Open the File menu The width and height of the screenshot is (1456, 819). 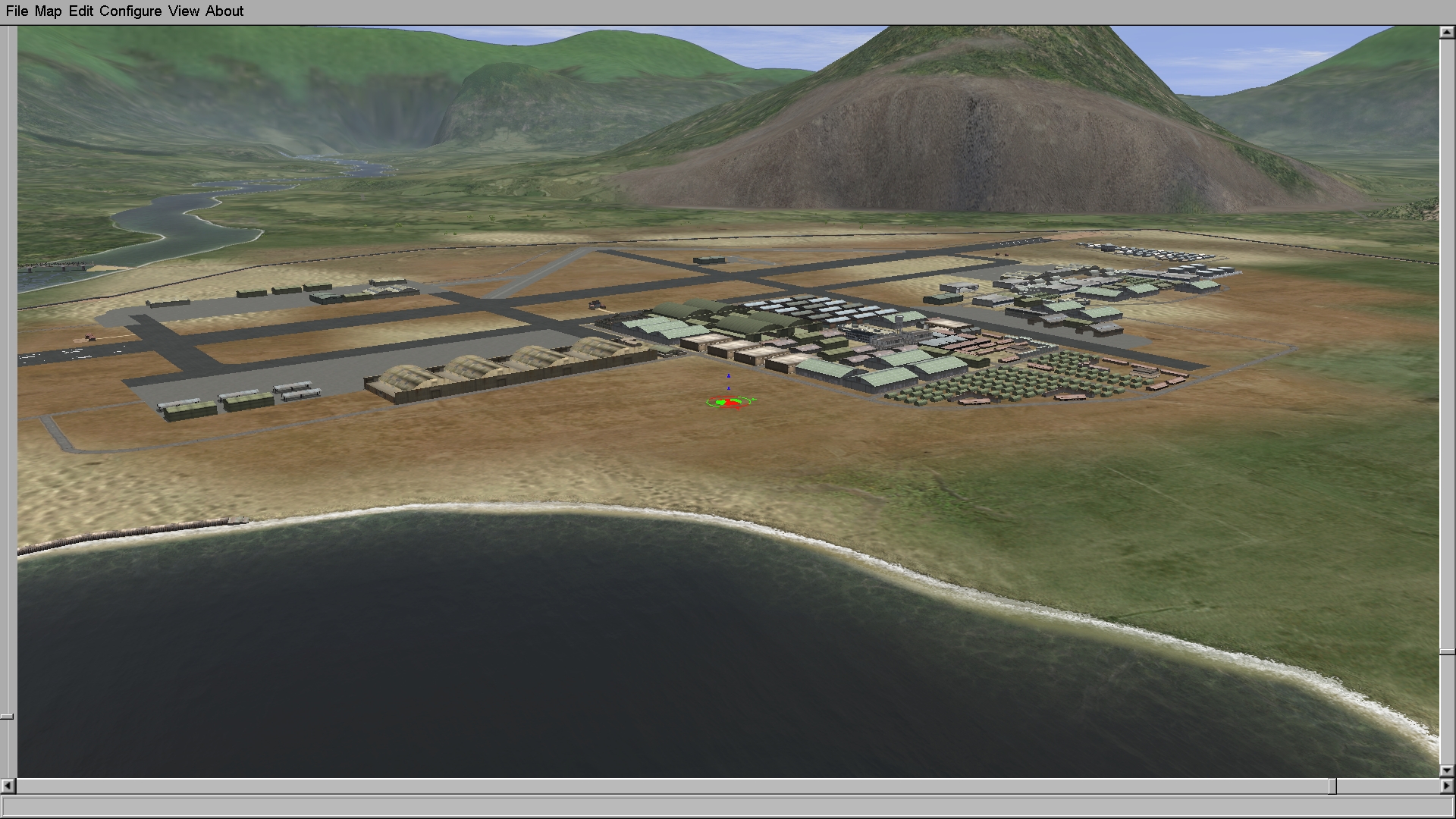(x=17, y=11)
